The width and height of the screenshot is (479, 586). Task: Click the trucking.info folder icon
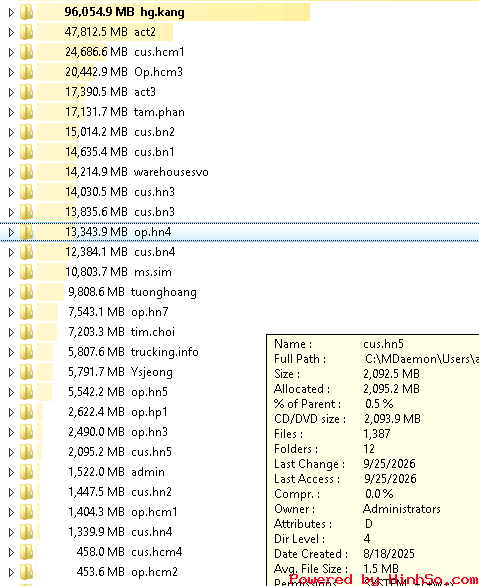point(27,352)
